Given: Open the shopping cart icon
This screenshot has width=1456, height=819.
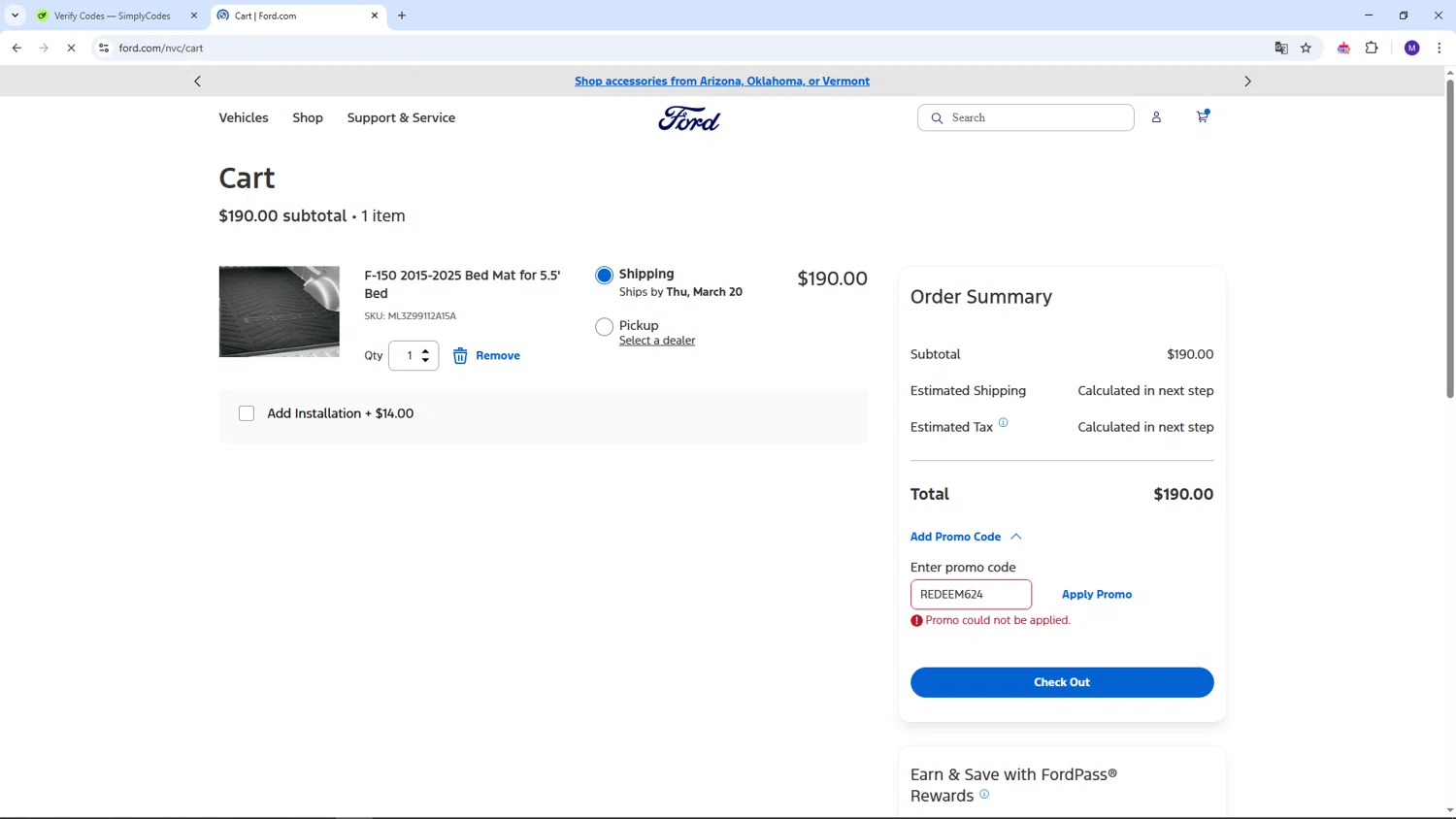Looking at the screenshot, I should [1202, 116].
